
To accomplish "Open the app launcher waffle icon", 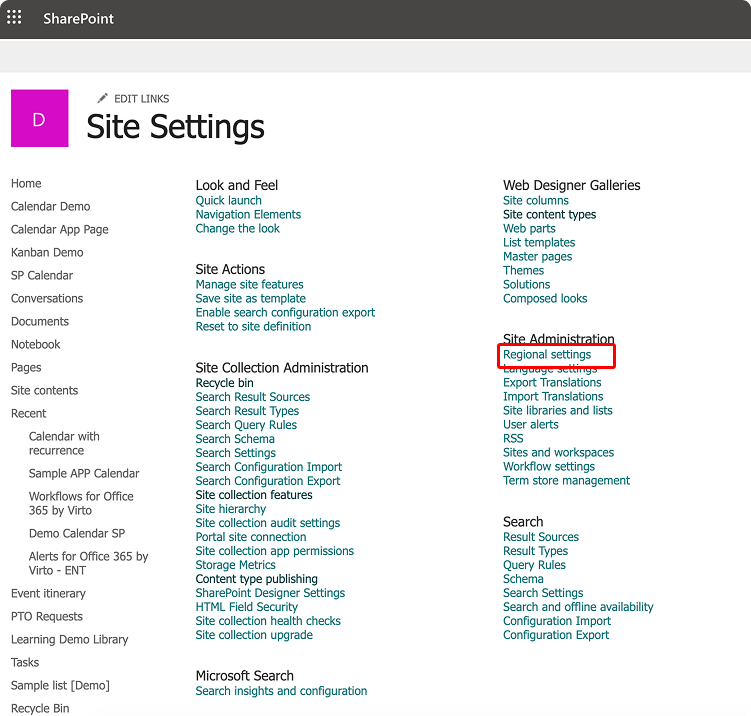I will [x=14, y=18].
